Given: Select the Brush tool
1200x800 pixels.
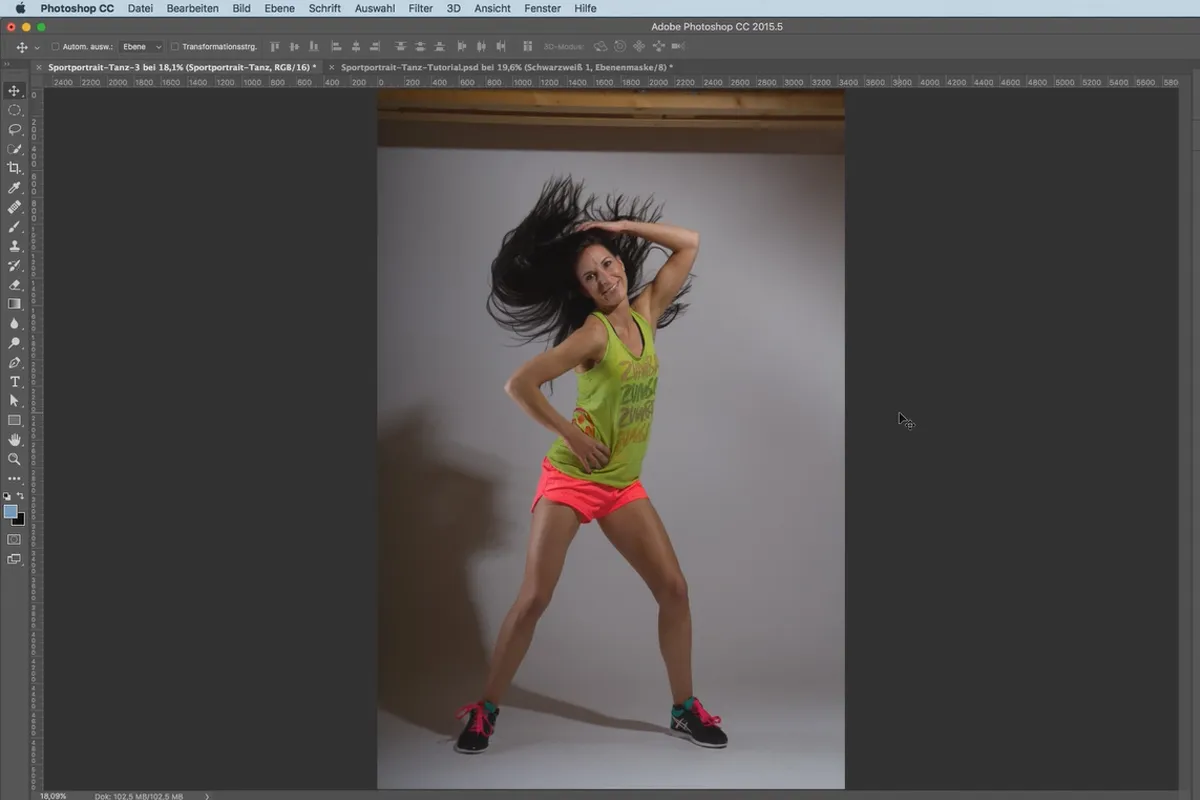Looking at the screenshot, I should [x=14, y=226].
